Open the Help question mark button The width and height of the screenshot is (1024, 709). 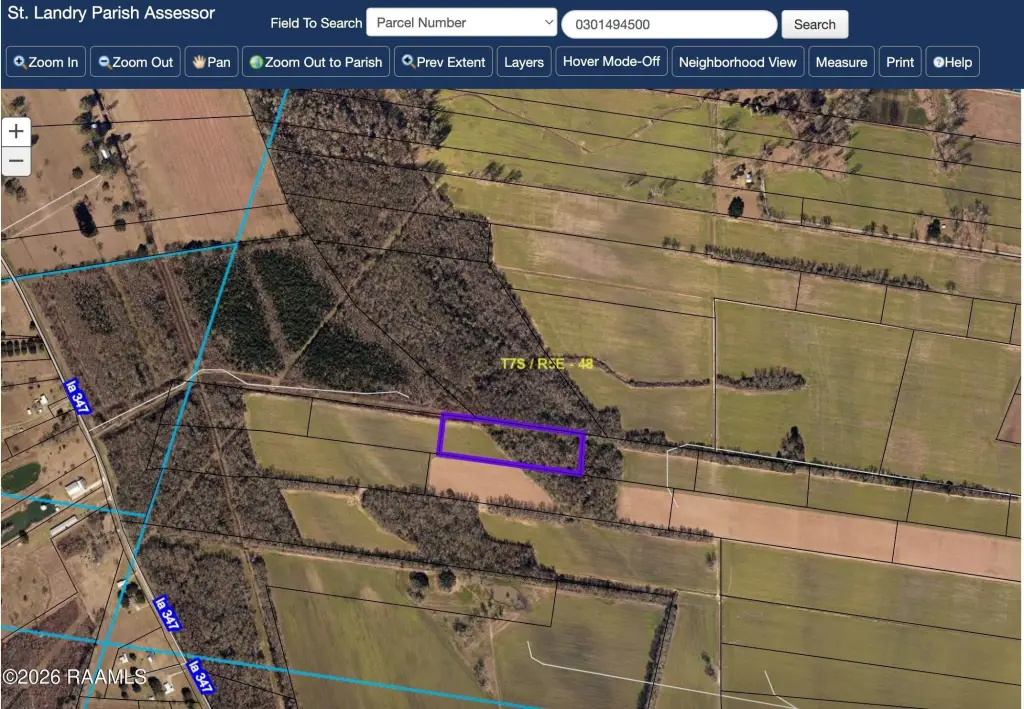click(952, 62)
